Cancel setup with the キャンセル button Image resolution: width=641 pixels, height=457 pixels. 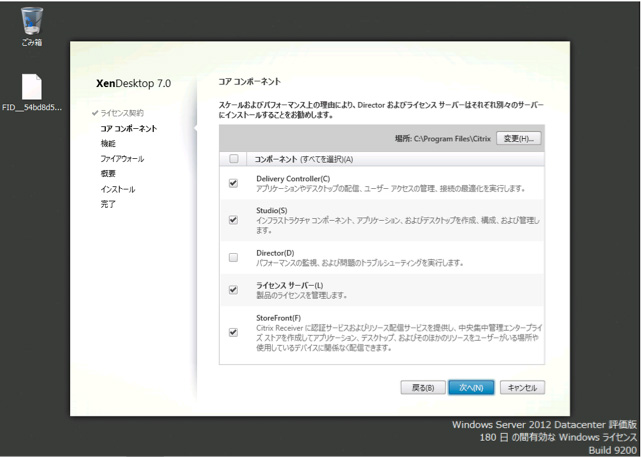click(522, 388)
